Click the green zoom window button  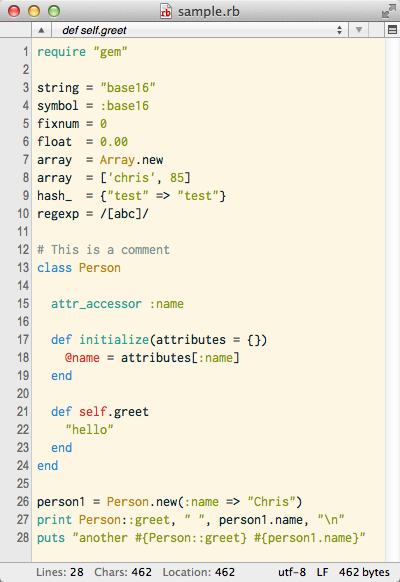point(54,11)
